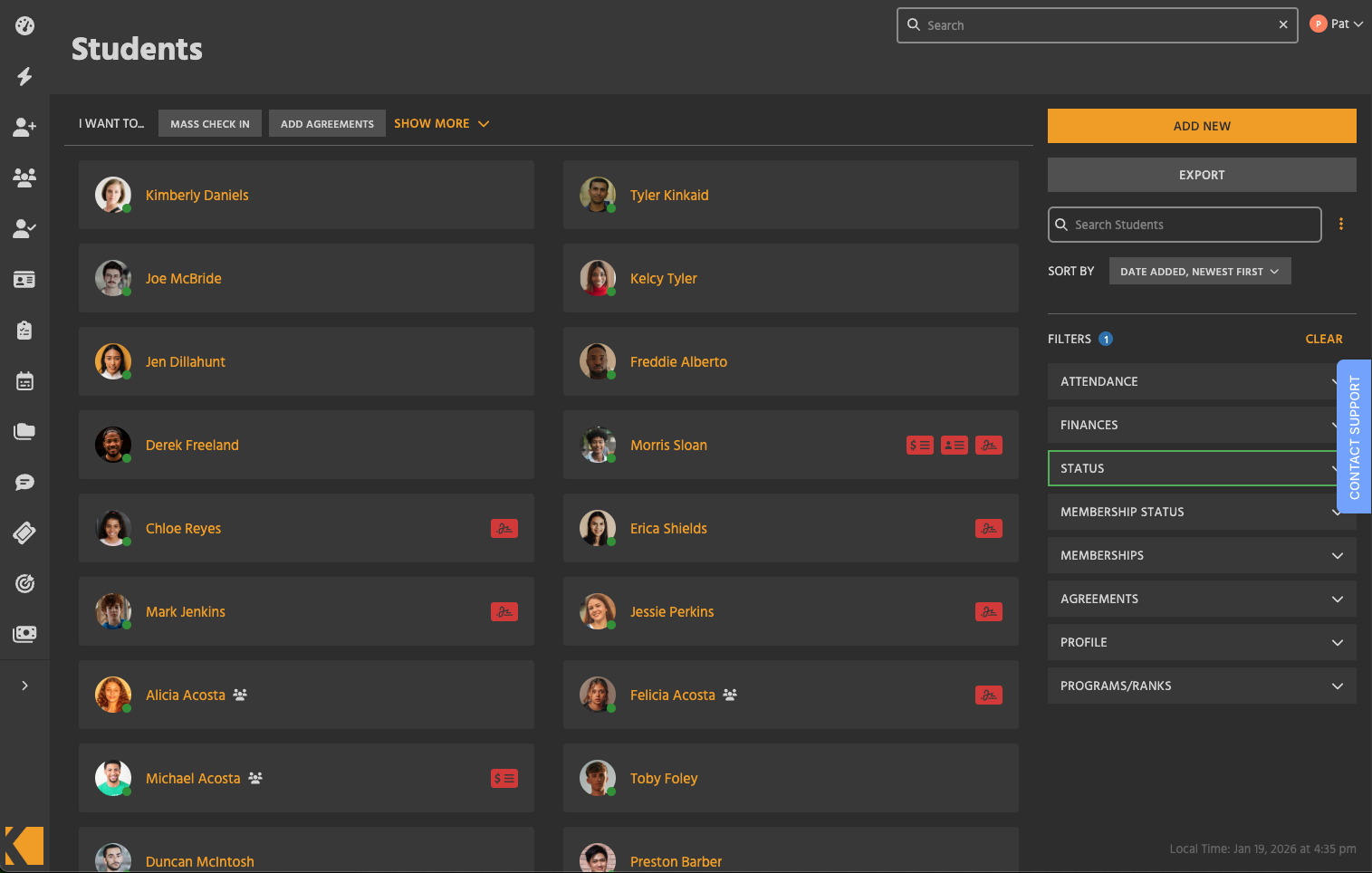The height and width of the screenshot is (873, 1372).
Task: Clear all filters with Clear link
Action: (x=1323, y=339)
